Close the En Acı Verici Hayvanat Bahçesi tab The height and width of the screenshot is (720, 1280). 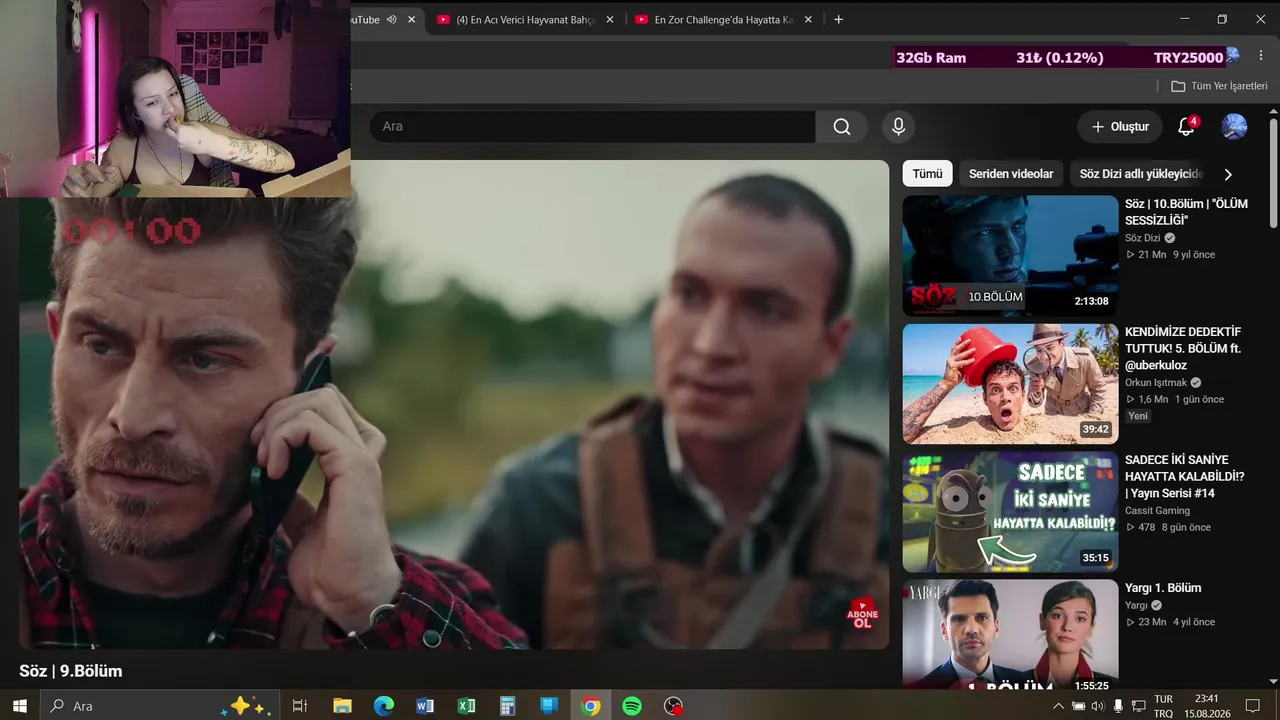coord(610,19)
